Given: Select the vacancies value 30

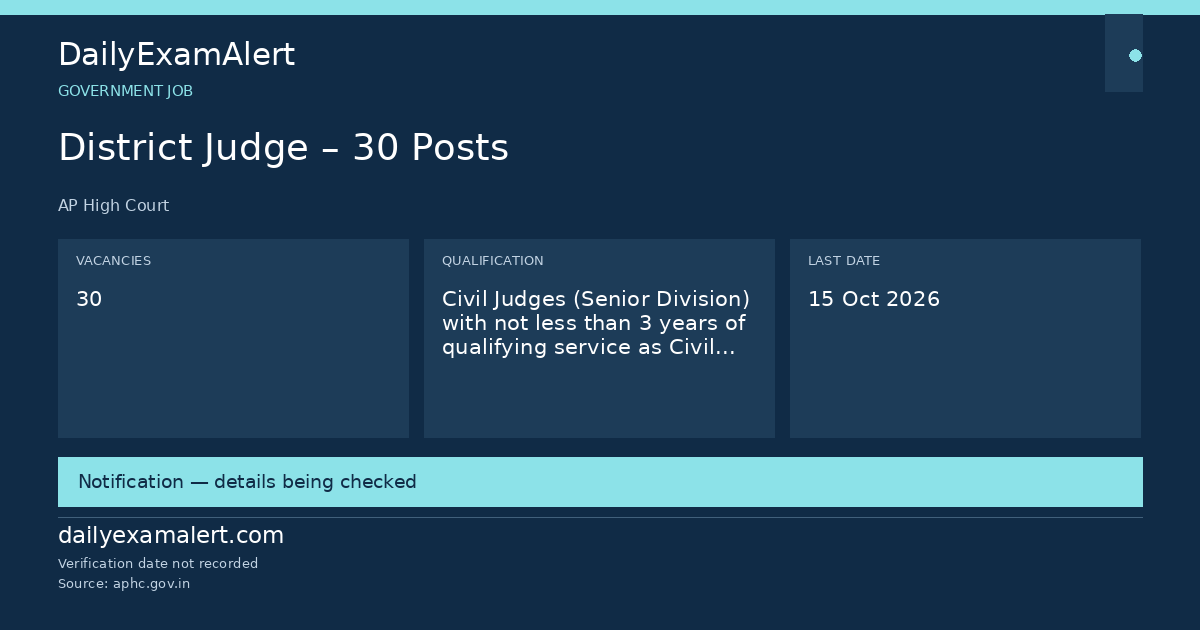Looking at the screenshot, I should click(x=89, y=299).
